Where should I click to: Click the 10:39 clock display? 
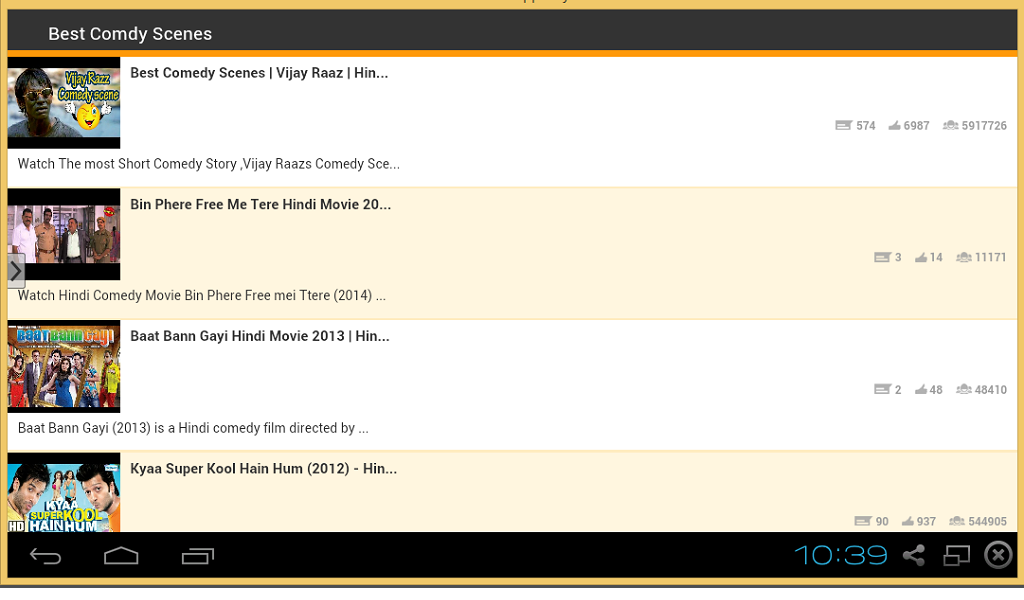coord(841,556)
